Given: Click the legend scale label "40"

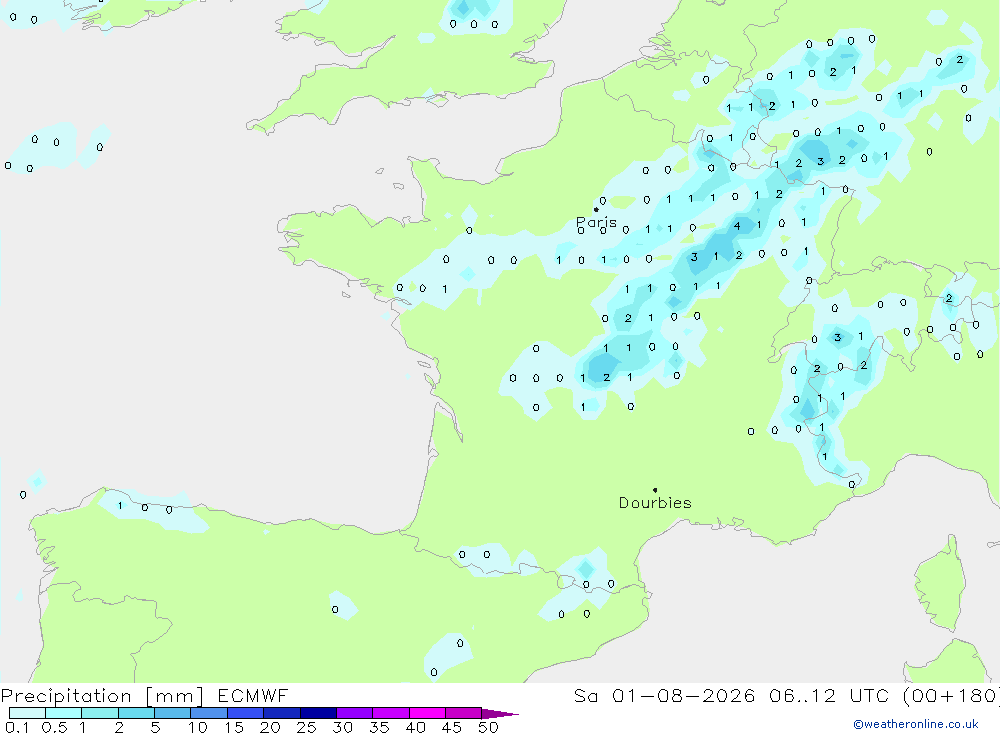Looking at the screenshot, I should (x=415, y=727).
